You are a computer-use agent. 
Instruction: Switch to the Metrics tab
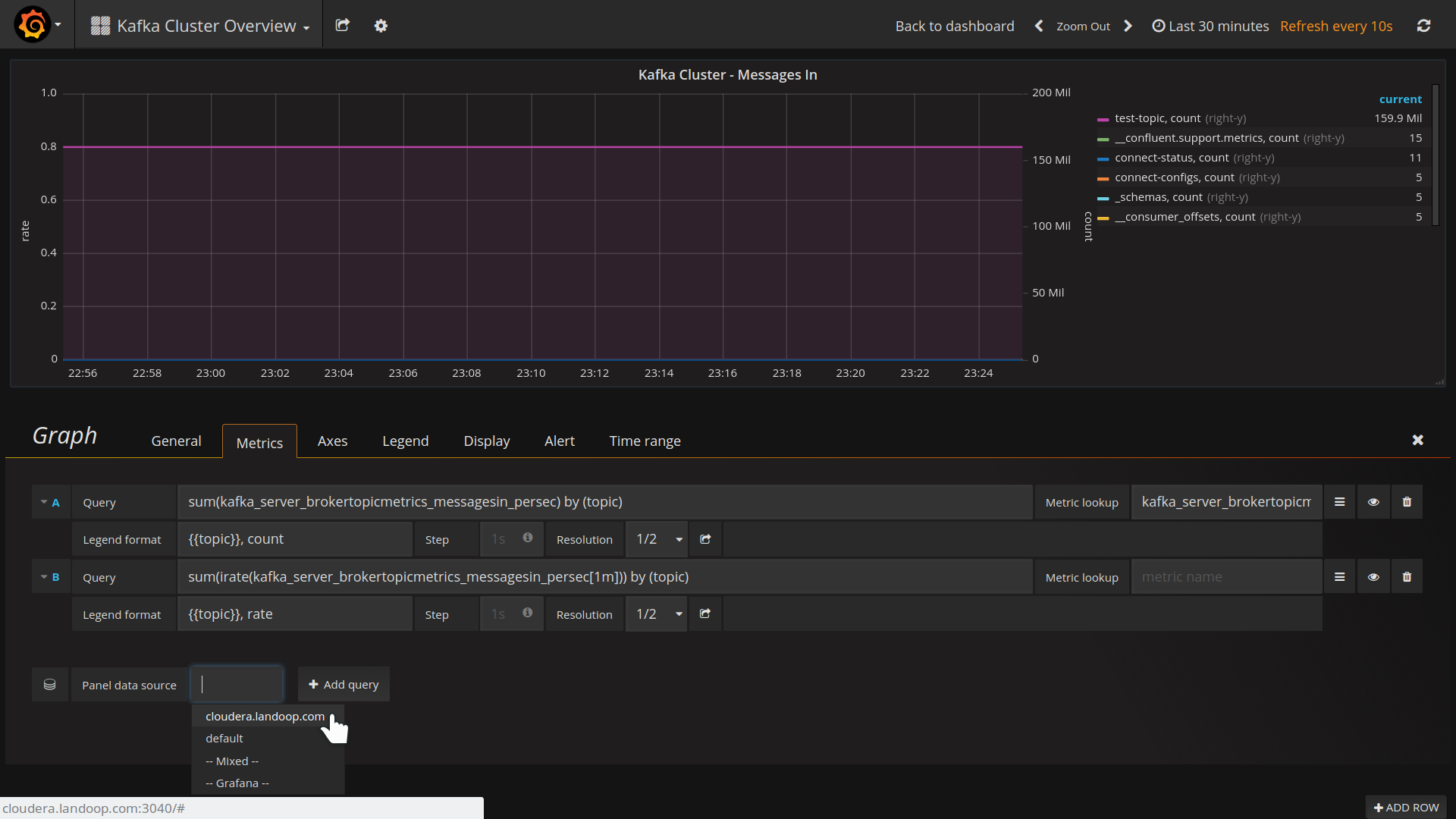tap(259, 443)
